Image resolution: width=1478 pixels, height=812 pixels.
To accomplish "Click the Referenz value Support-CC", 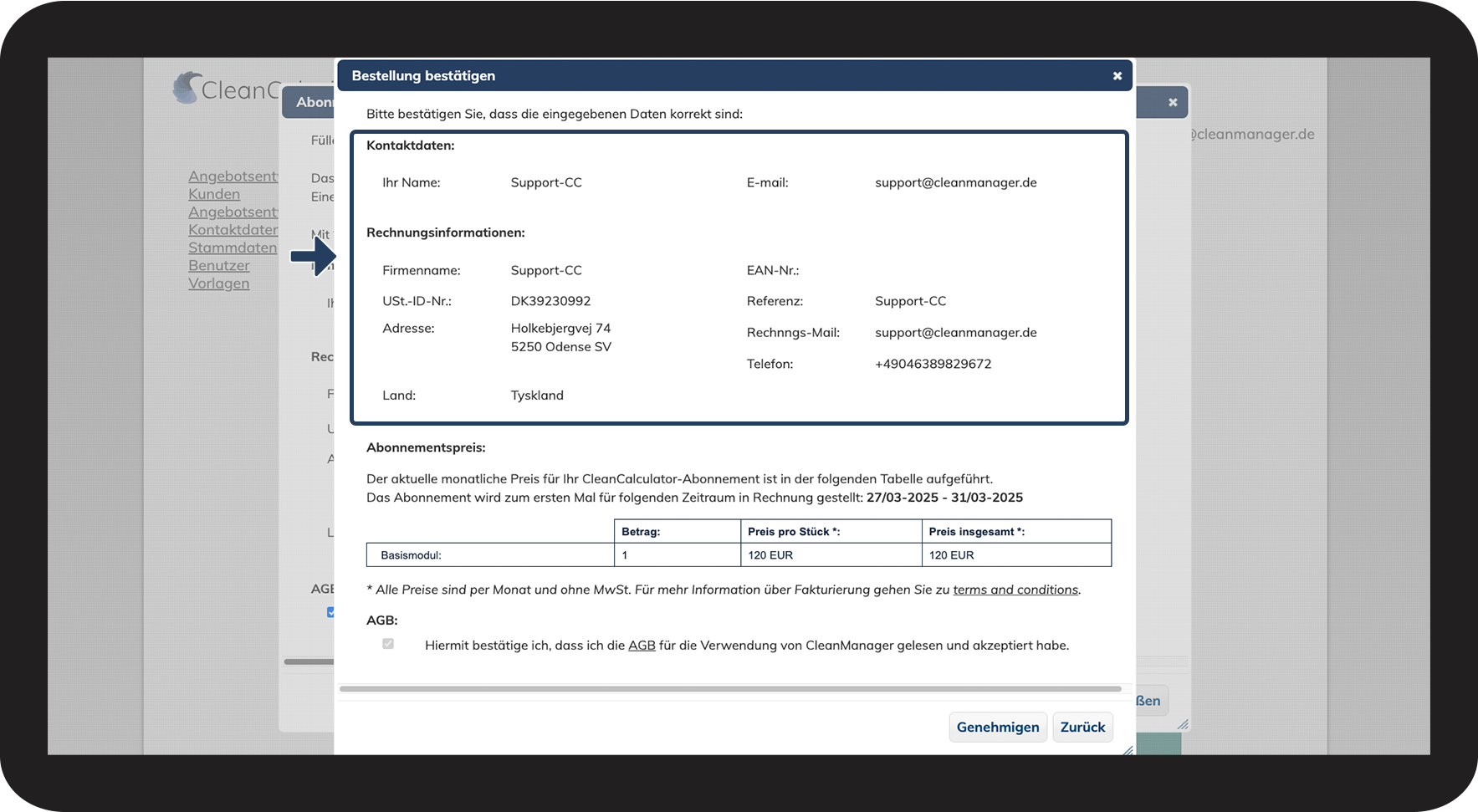I will pyautogui.click(x=911, y=301).
